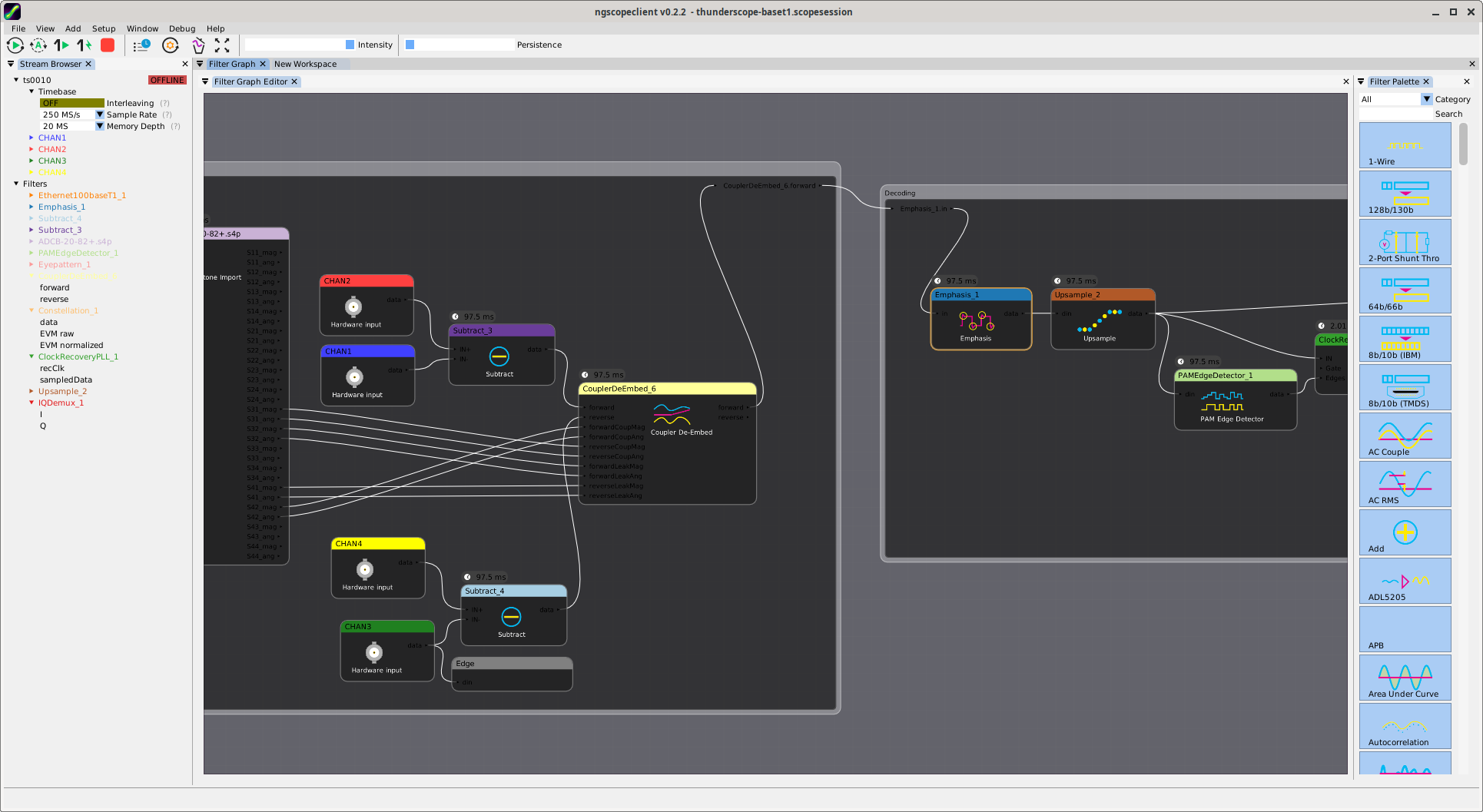
Task: Select EVM raw stream
Action: (x=57, y=333)
